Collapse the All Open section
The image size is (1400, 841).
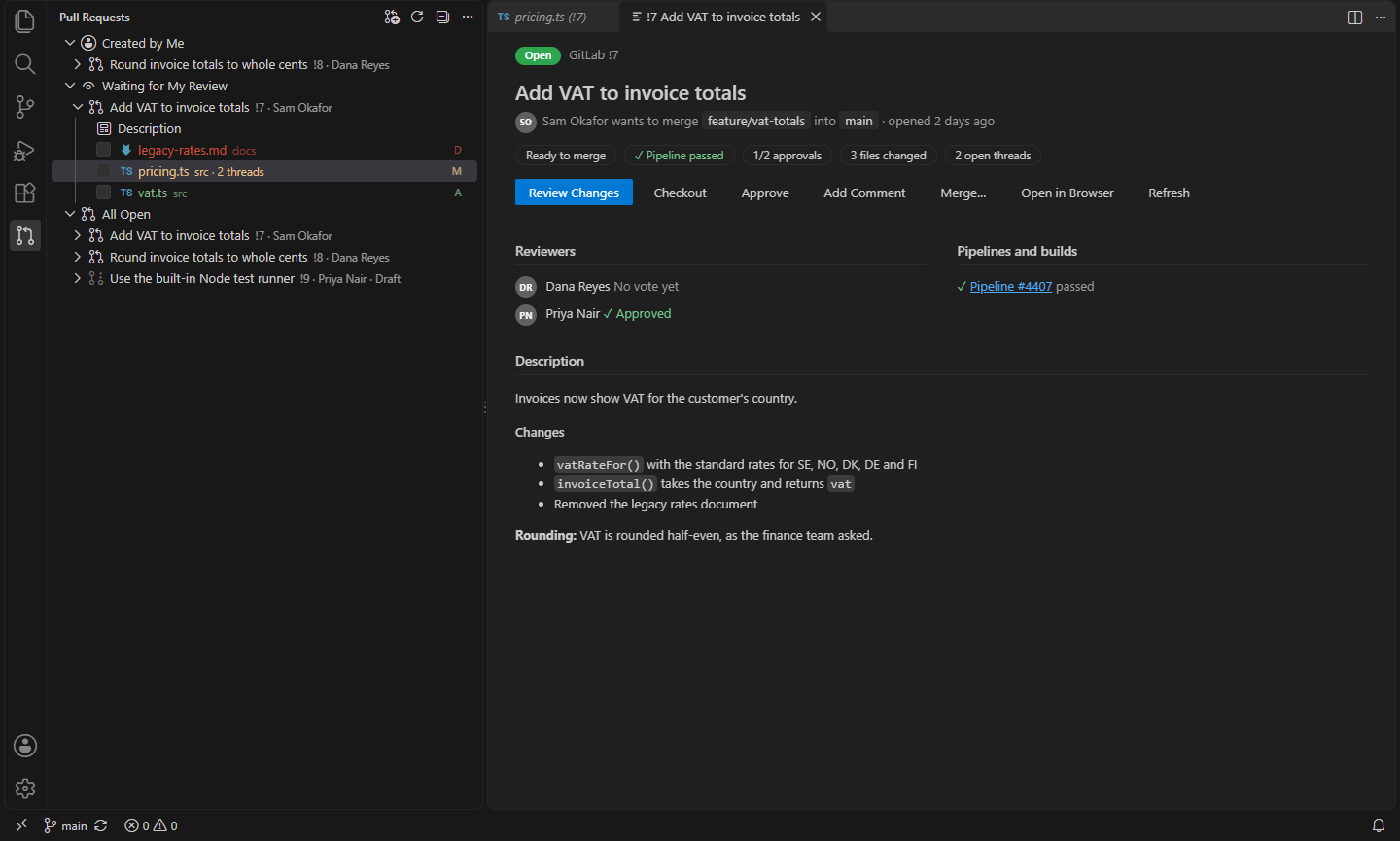coord(70,214)
